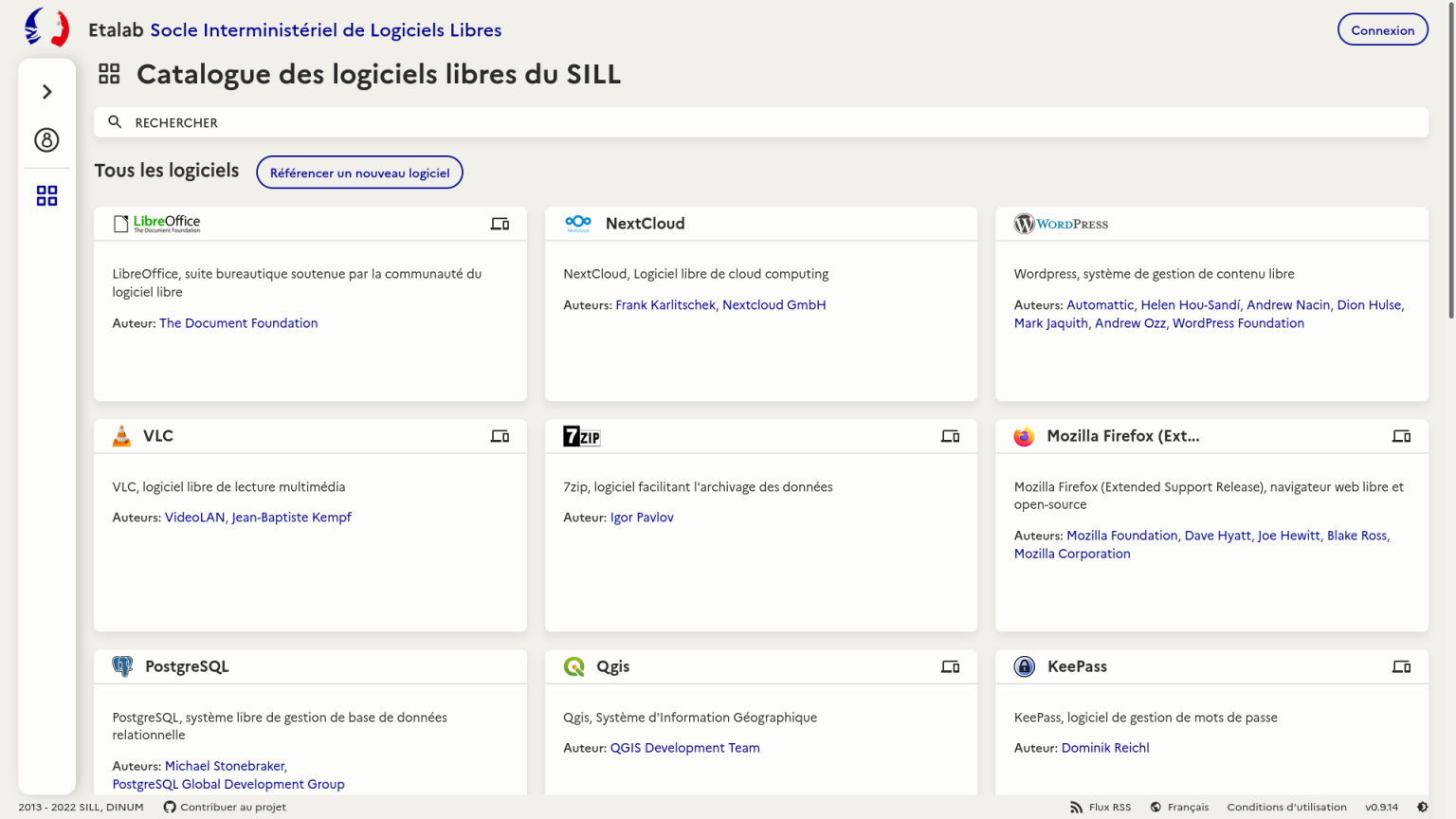Open Conditions d'utilisation in footer

pos(1286,807)
